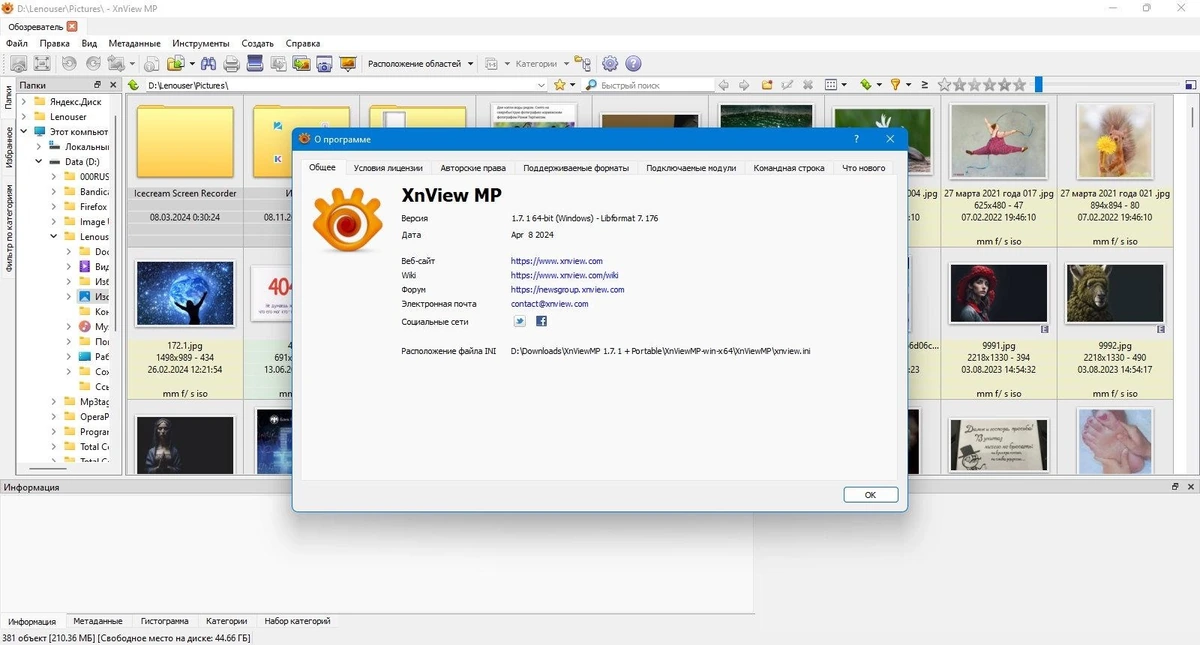This screenshot has height=645, width=1200.
Task: Click the favorites star icon near path
Action: 559,85
